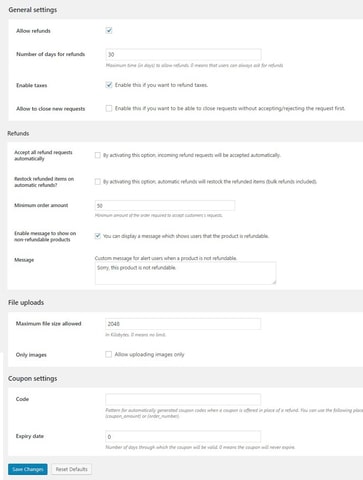Click the Allow uploading images only label
The image size is (363, 480).
pyautogui.click(x=149, y=354)
